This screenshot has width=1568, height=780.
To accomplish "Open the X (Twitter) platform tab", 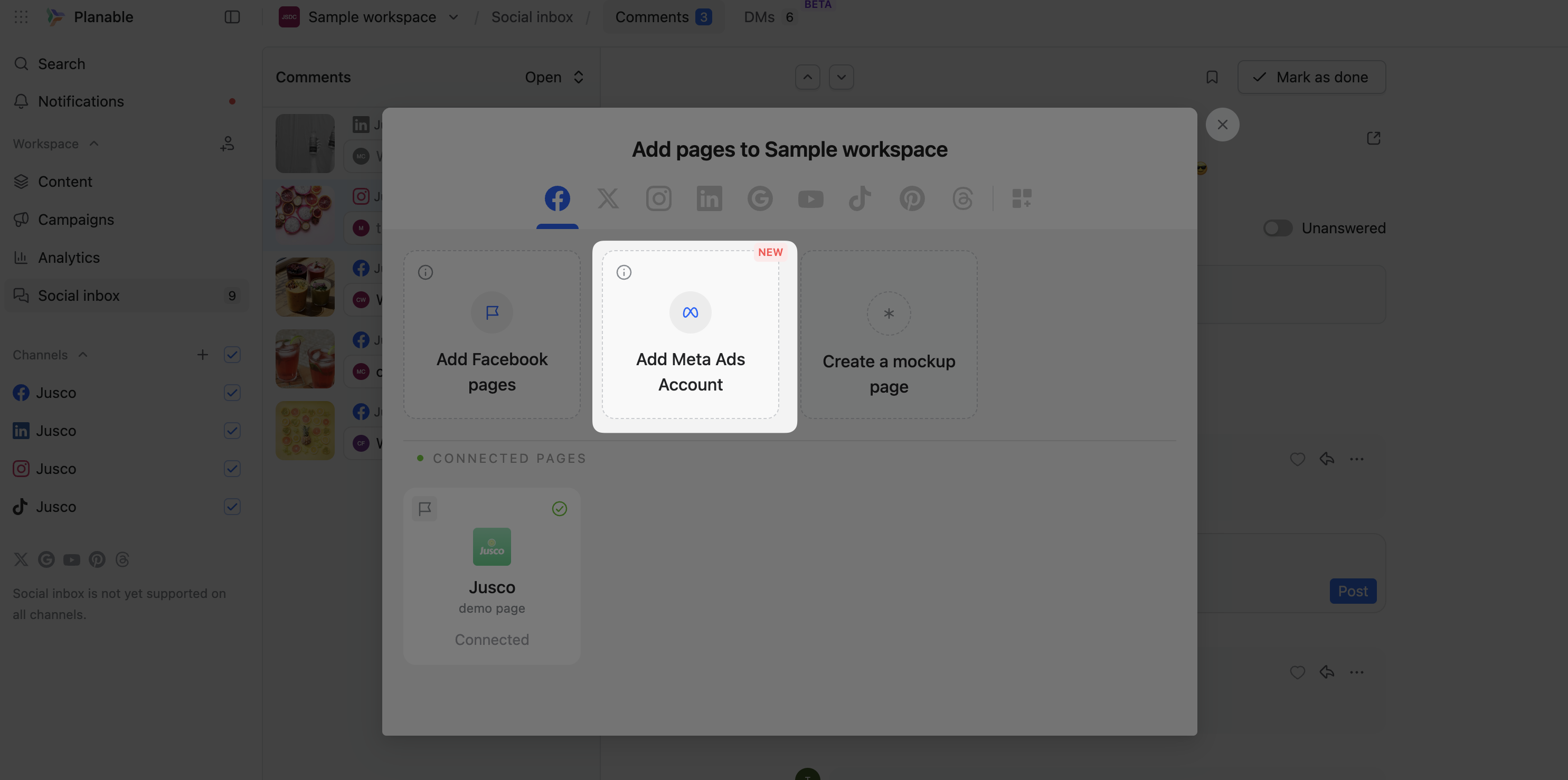I will coord(608,198).
